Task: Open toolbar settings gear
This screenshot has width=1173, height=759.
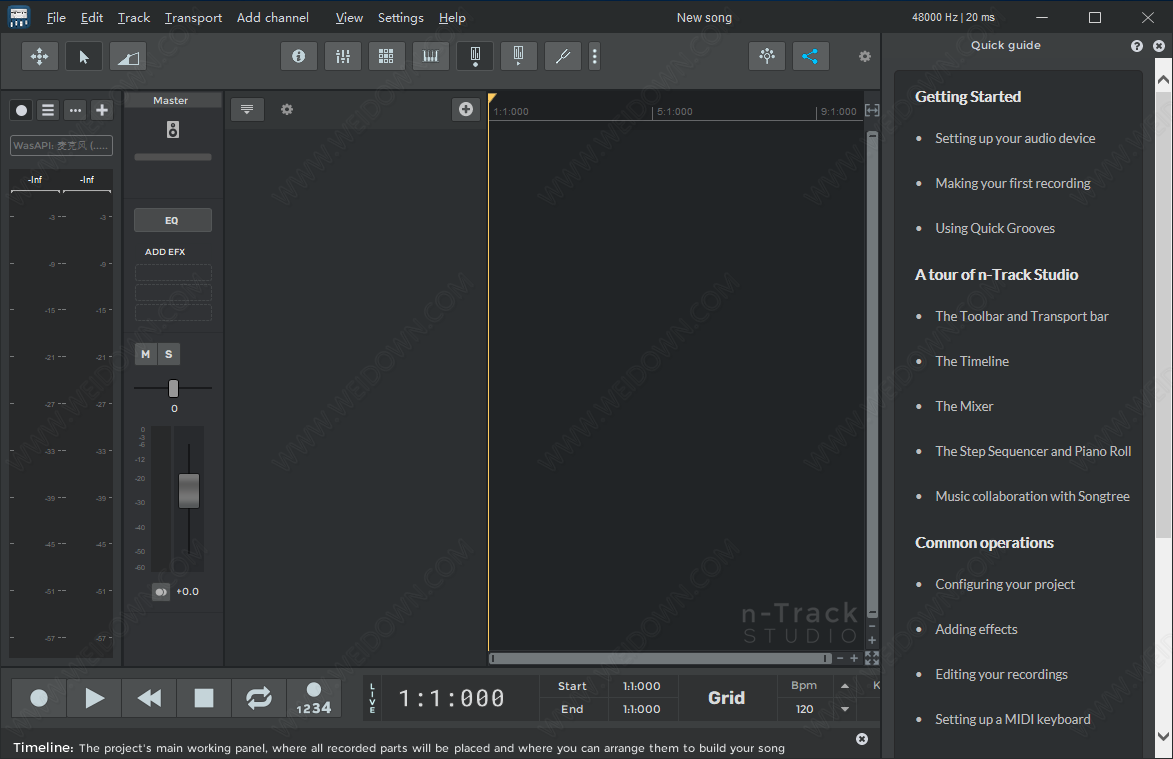Action: 865,56
